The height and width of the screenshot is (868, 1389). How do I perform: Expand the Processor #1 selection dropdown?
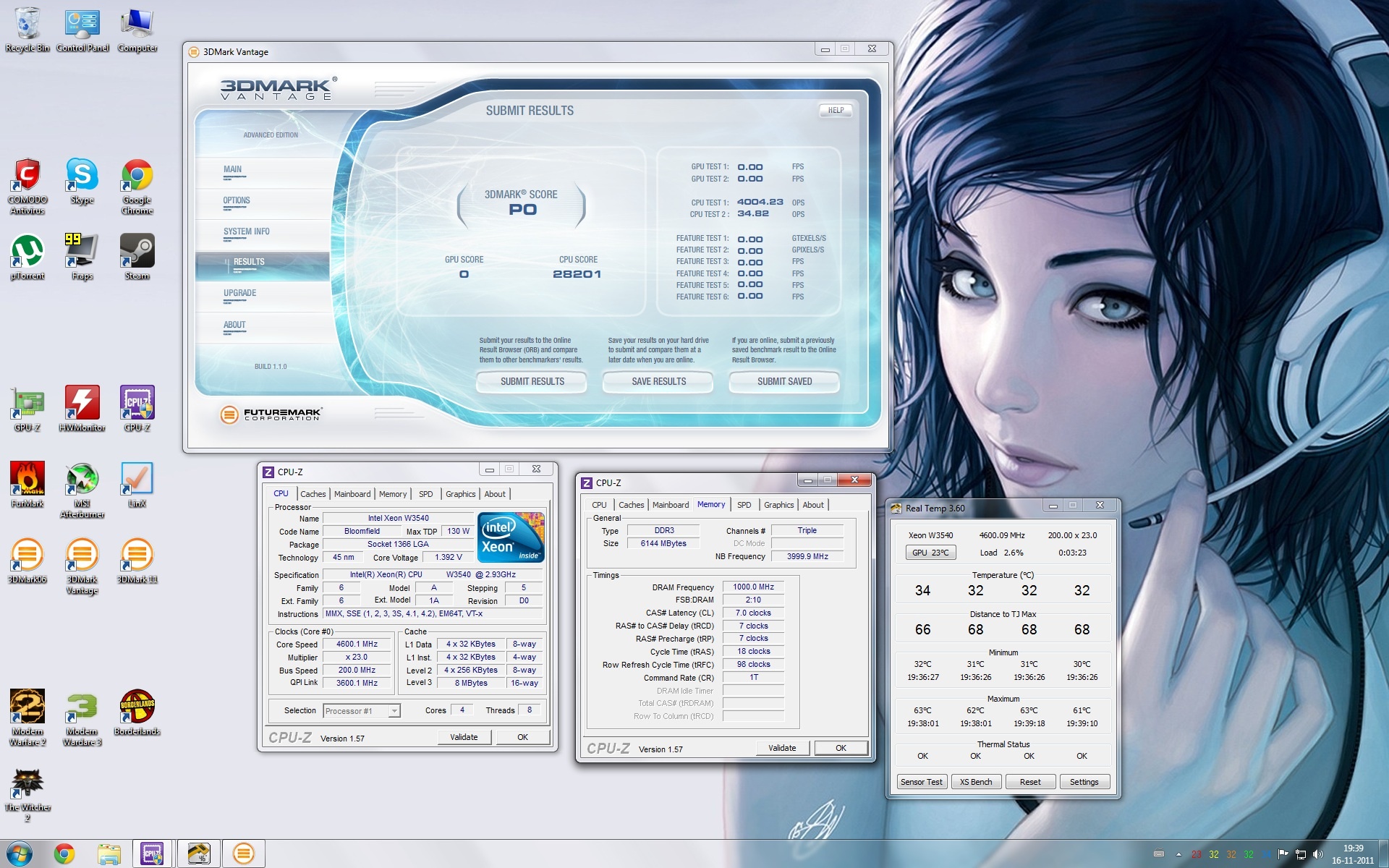tap(394, 711)
